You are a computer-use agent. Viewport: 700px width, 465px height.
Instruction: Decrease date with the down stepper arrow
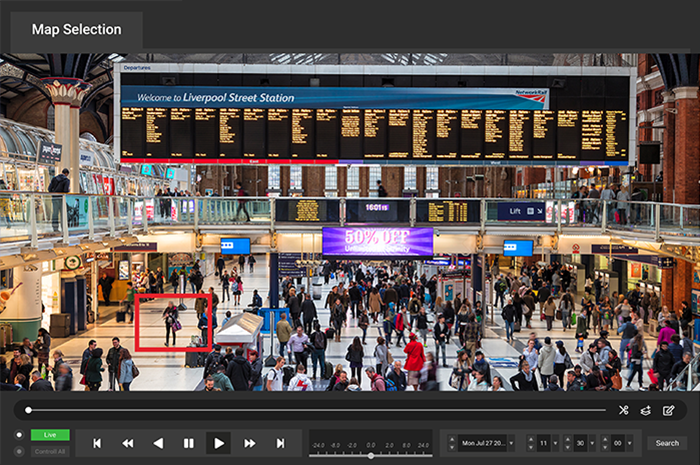pos(452,447)
